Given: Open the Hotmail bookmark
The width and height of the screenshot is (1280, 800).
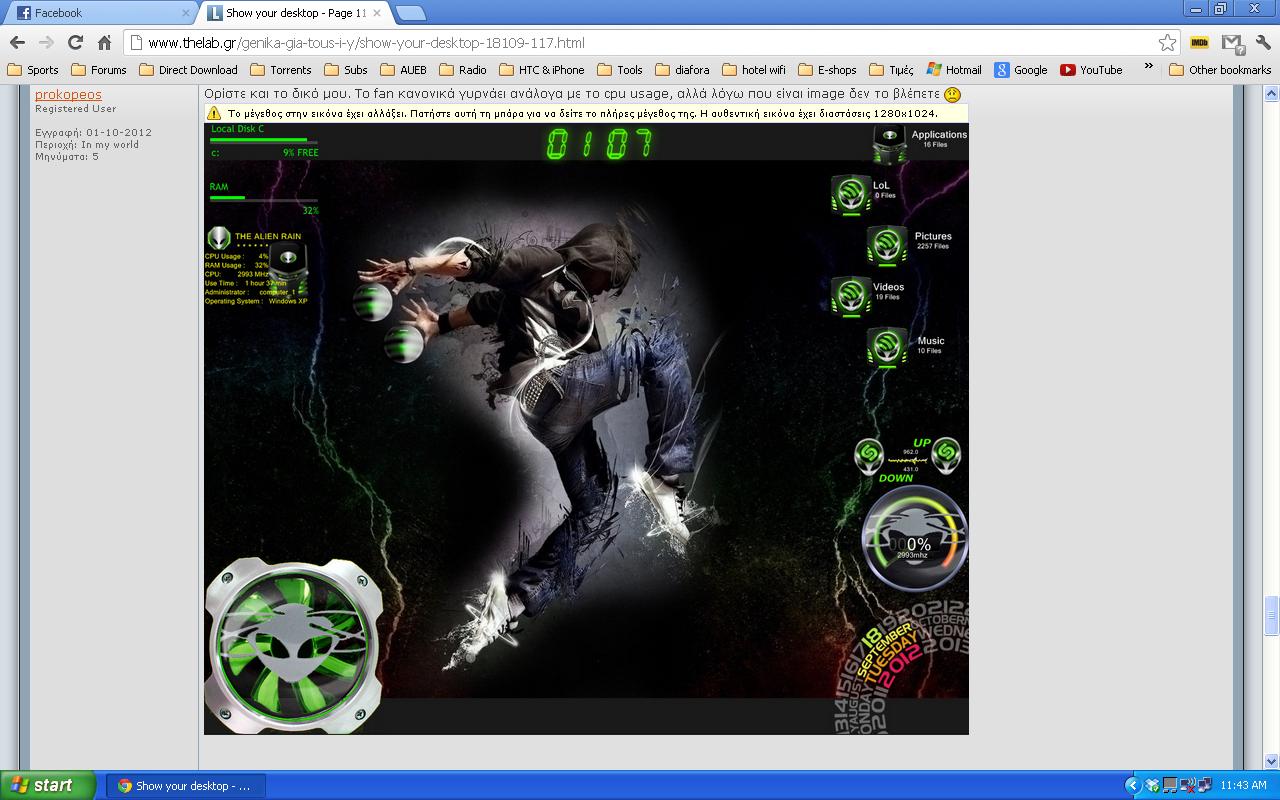Looking at the screenshot, I should (x=954, y=70).
